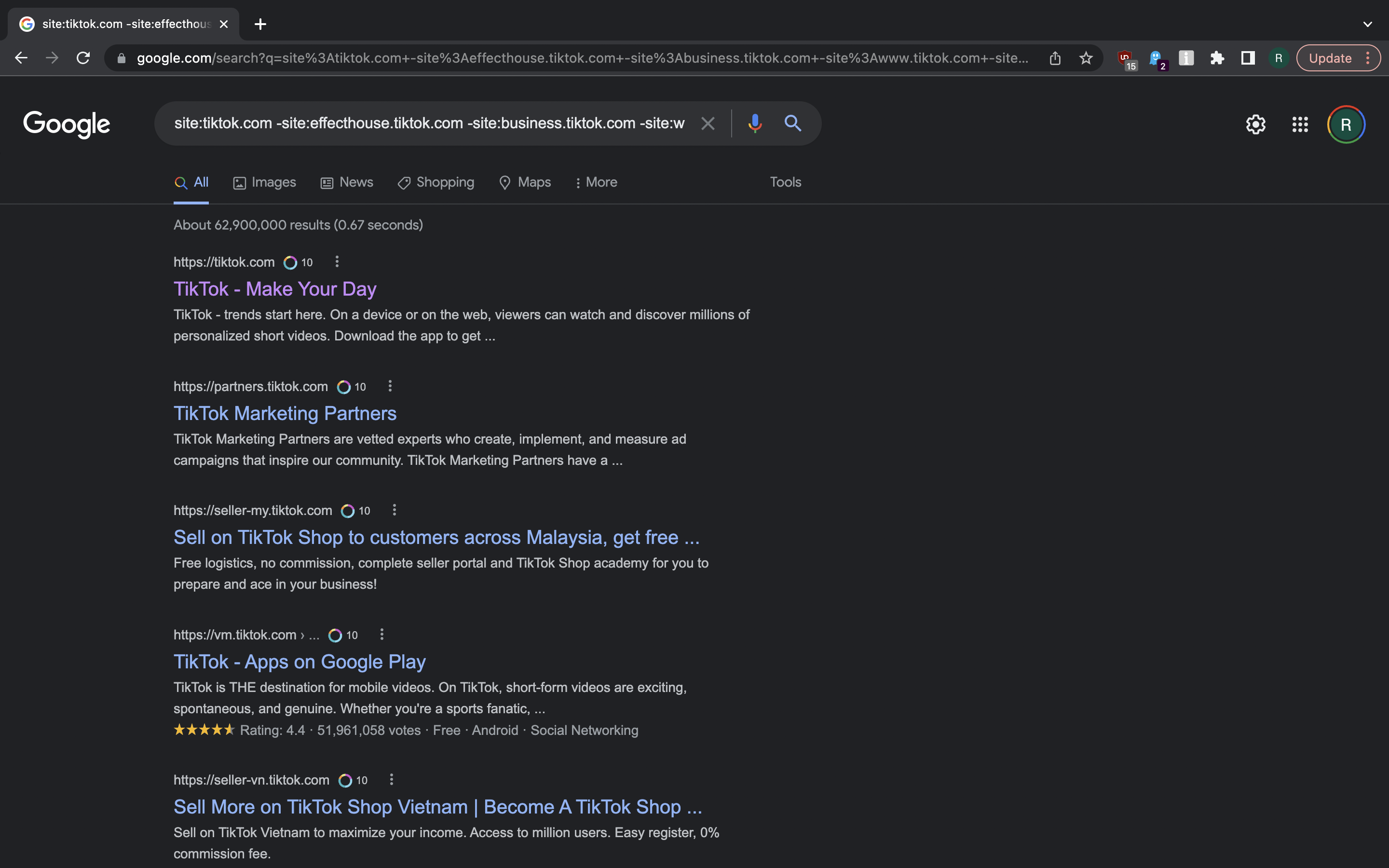Open the uBlock extension with badge 15
The image size is (1389, 868).
pos(1126,59)
